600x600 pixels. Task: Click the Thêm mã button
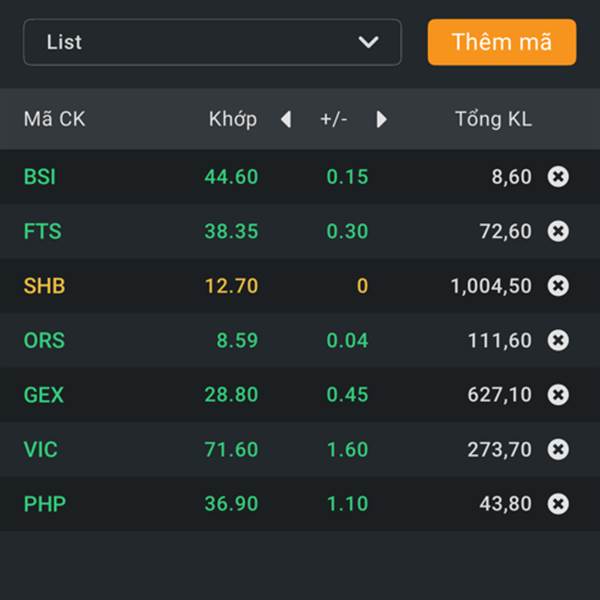502,42
